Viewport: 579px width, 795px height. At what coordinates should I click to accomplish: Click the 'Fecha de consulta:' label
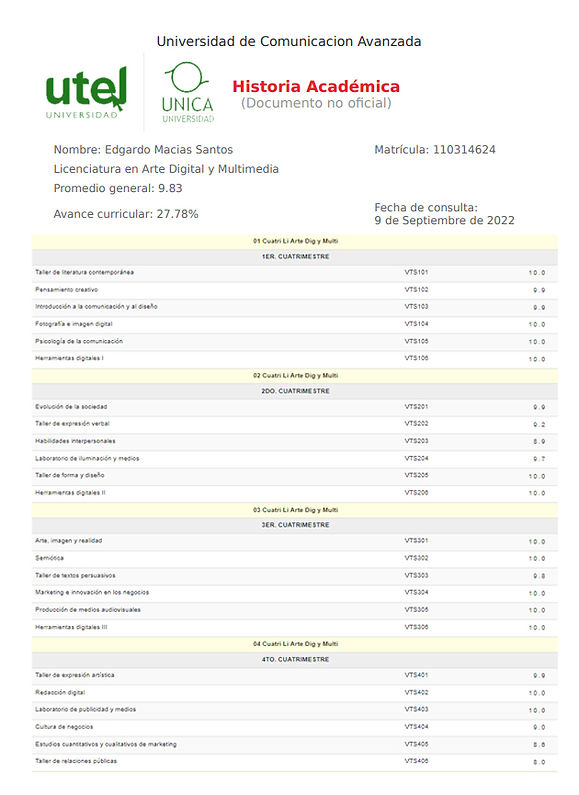pos(426,207)
